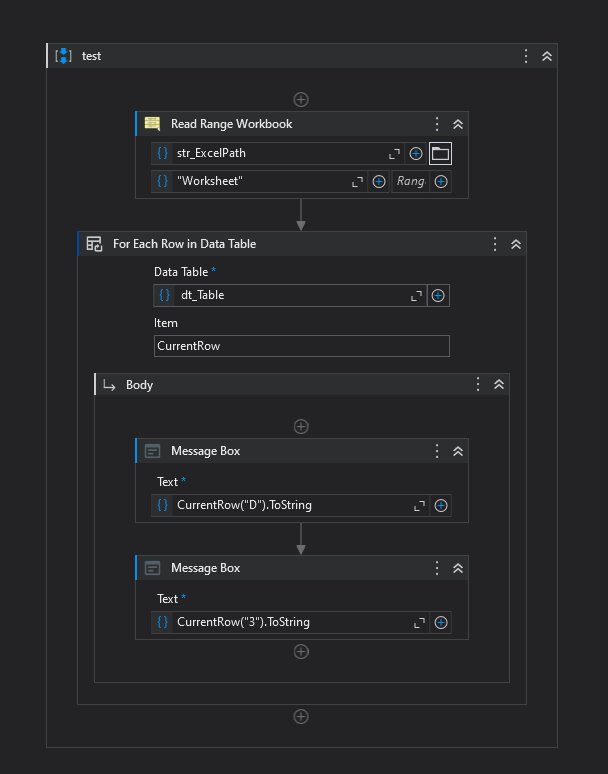Image resolution: width=608 pixels, height=774 pixels.
Task: Collapse the test sequence container
Action: point(547,56)
